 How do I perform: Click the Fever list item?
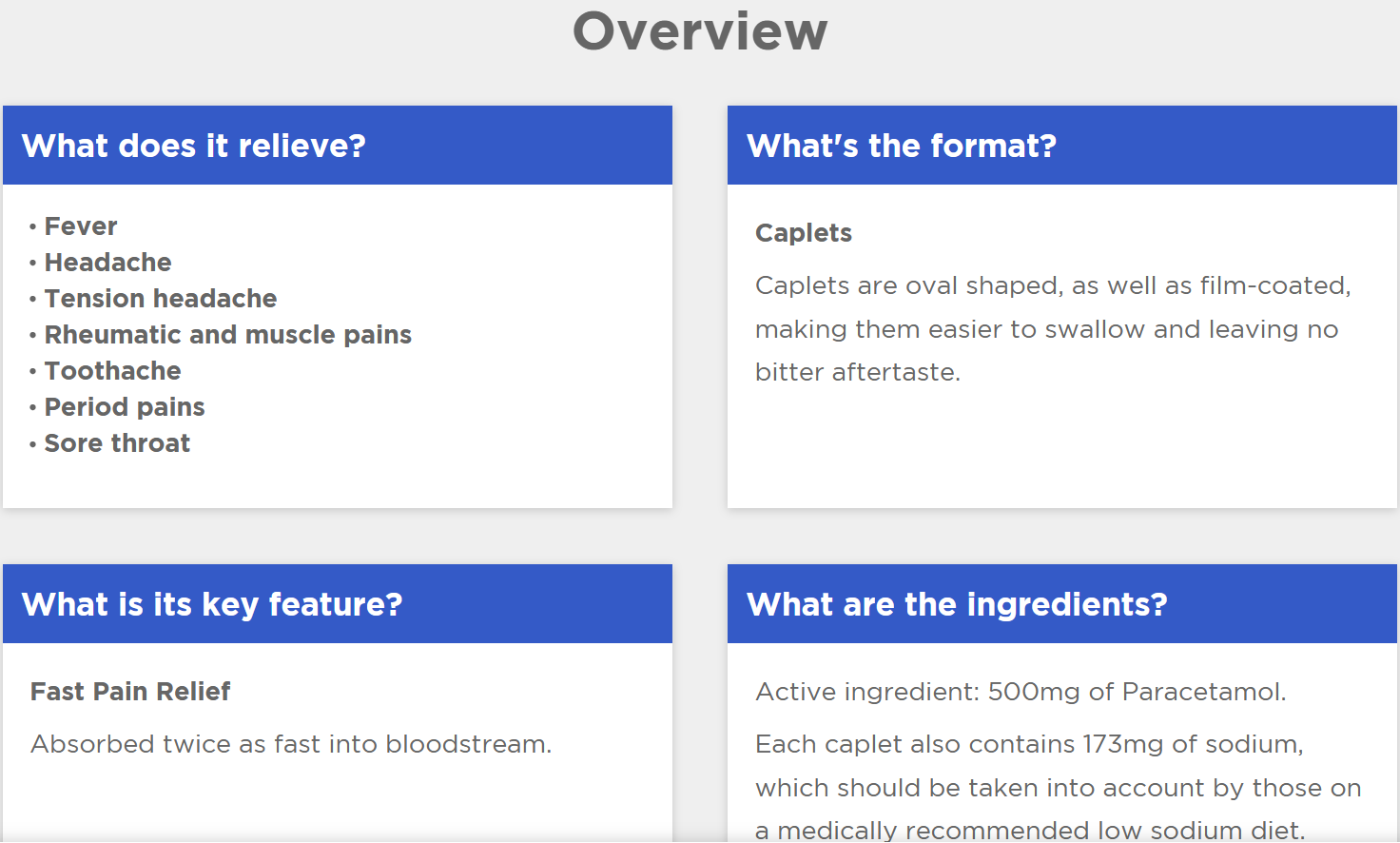click(x=81, y=226)
